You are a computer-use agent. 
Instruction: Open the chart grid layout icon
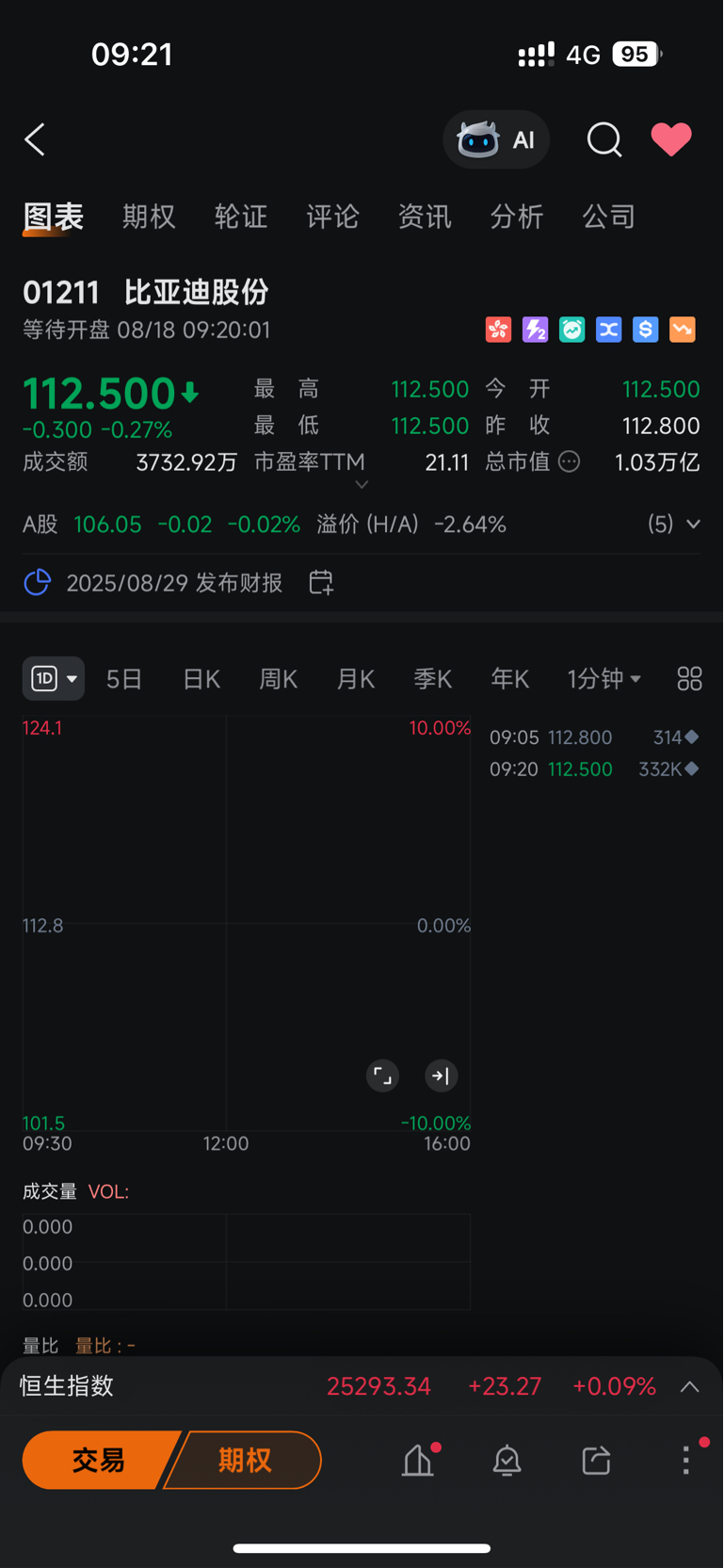point(689,678)
